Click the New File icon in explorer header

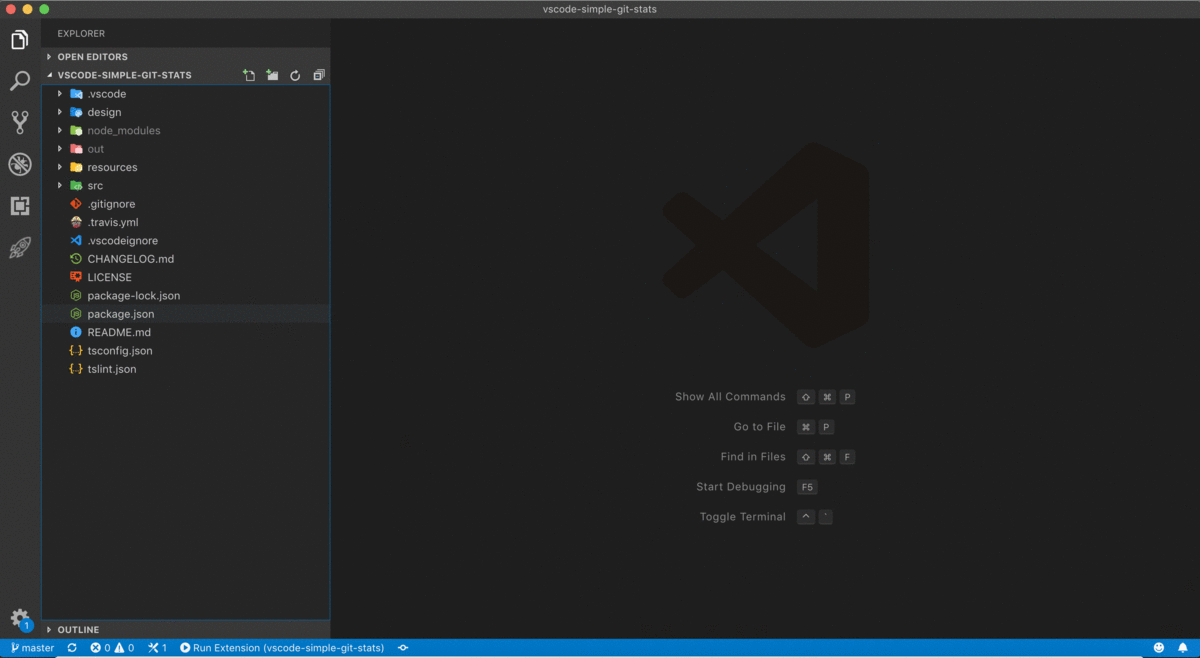pyautogui.click(x=249, y=75)
